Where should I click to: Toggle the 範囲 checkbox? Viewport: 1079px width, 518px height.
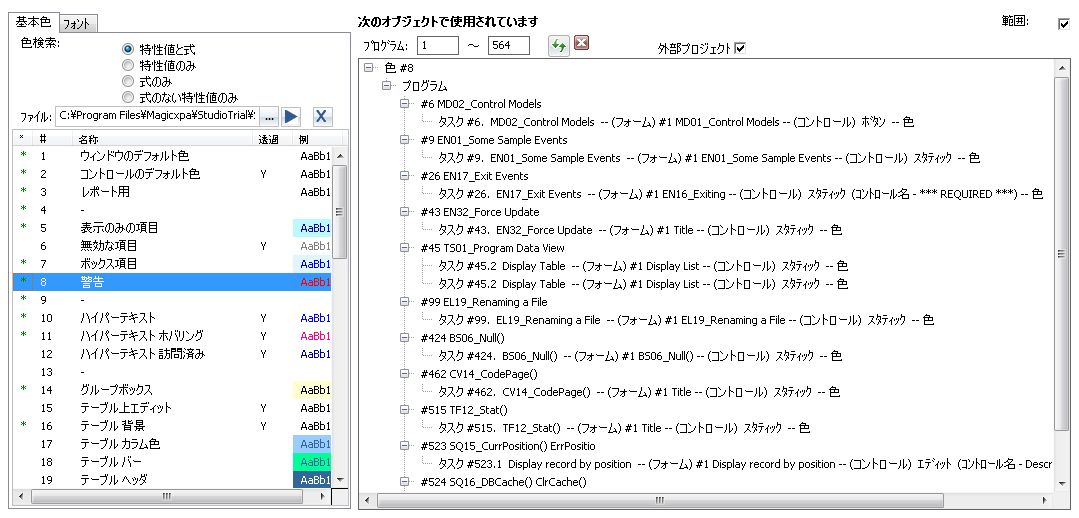1063,24
